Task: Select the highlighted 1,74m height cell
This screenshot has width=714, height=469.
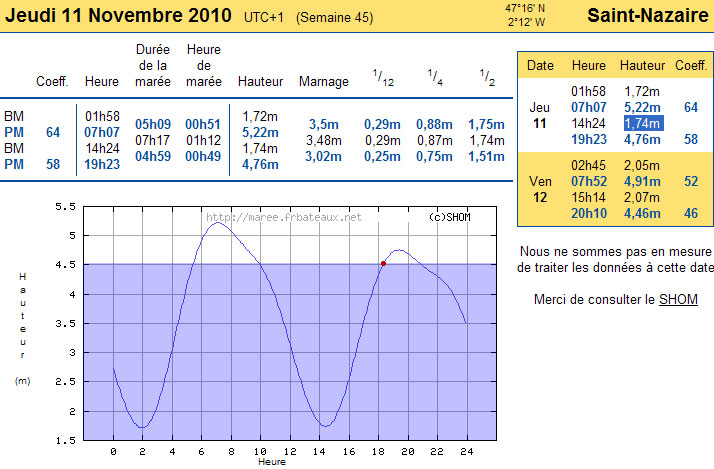Action: tap(643, 123)
